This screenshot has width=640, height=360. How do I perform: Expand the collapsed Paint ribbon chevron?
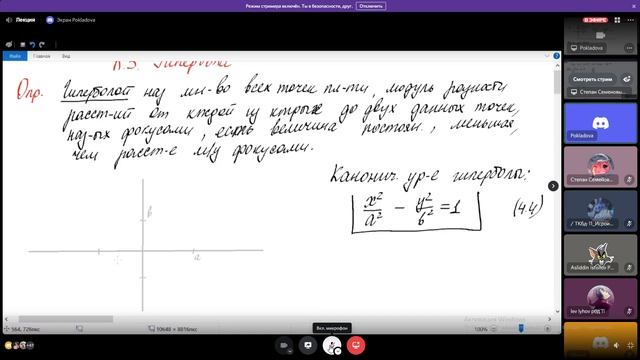[x=547, y=56]
